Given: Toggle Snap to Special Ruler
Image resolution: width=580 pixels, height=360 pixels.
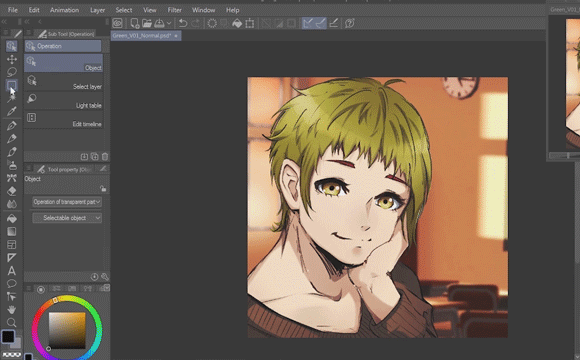Looking at the screenshot, I should (321, 23).
